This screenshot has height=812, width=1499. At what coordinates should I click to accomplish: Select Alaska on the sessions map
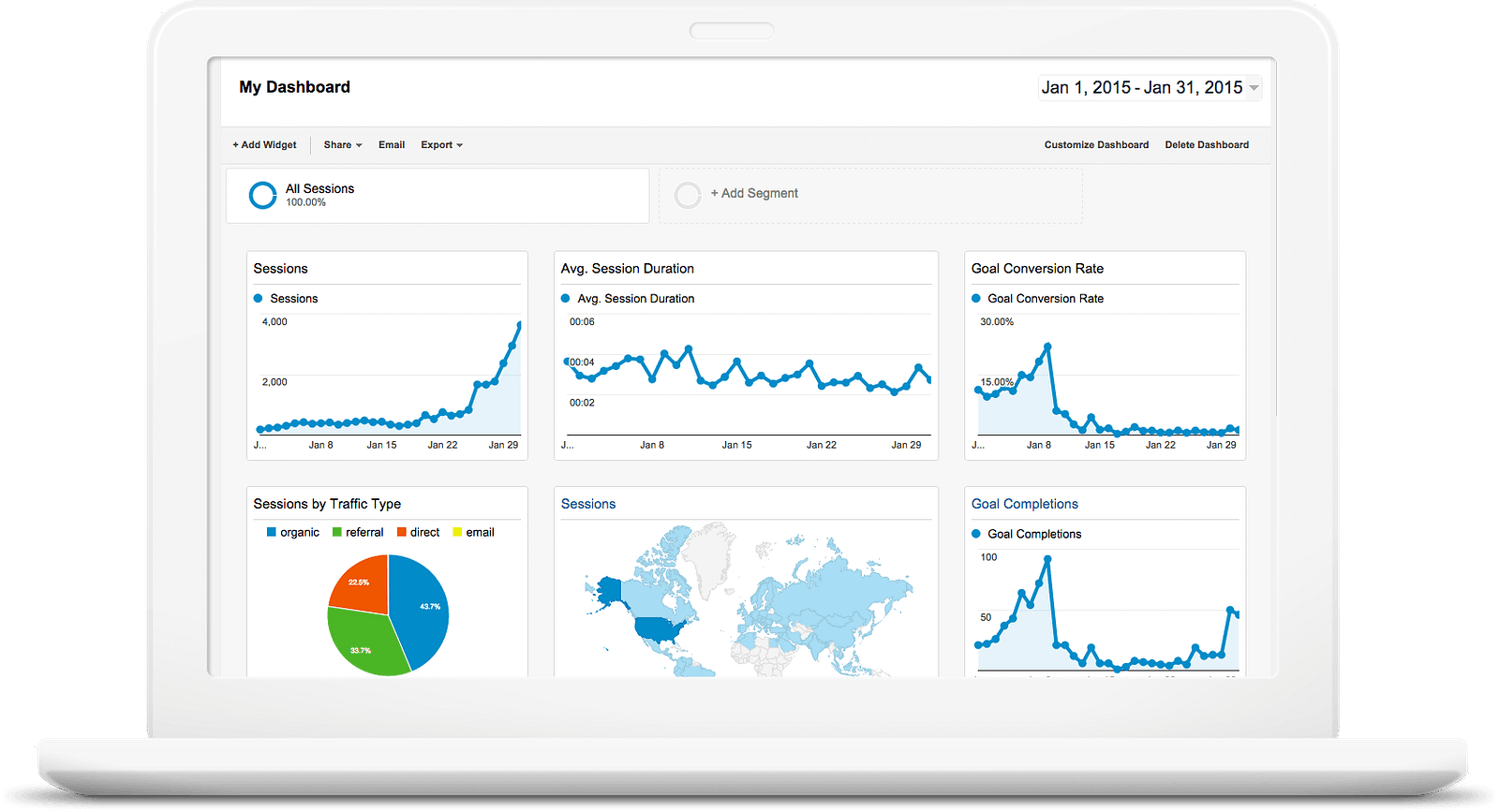coord(610,590)
